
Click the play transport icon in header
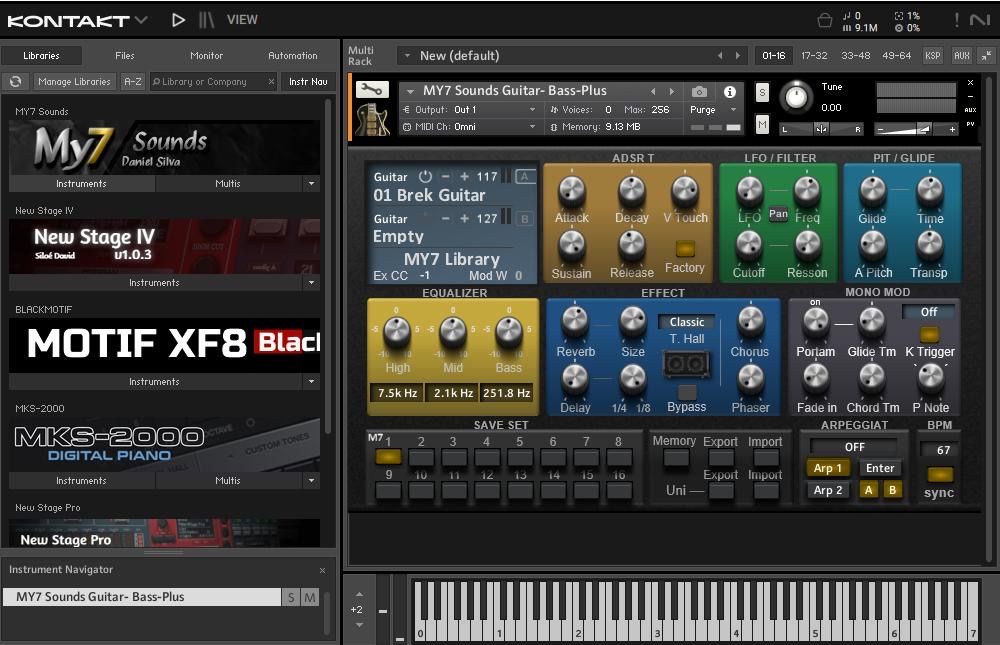click(x=179, y=20)
